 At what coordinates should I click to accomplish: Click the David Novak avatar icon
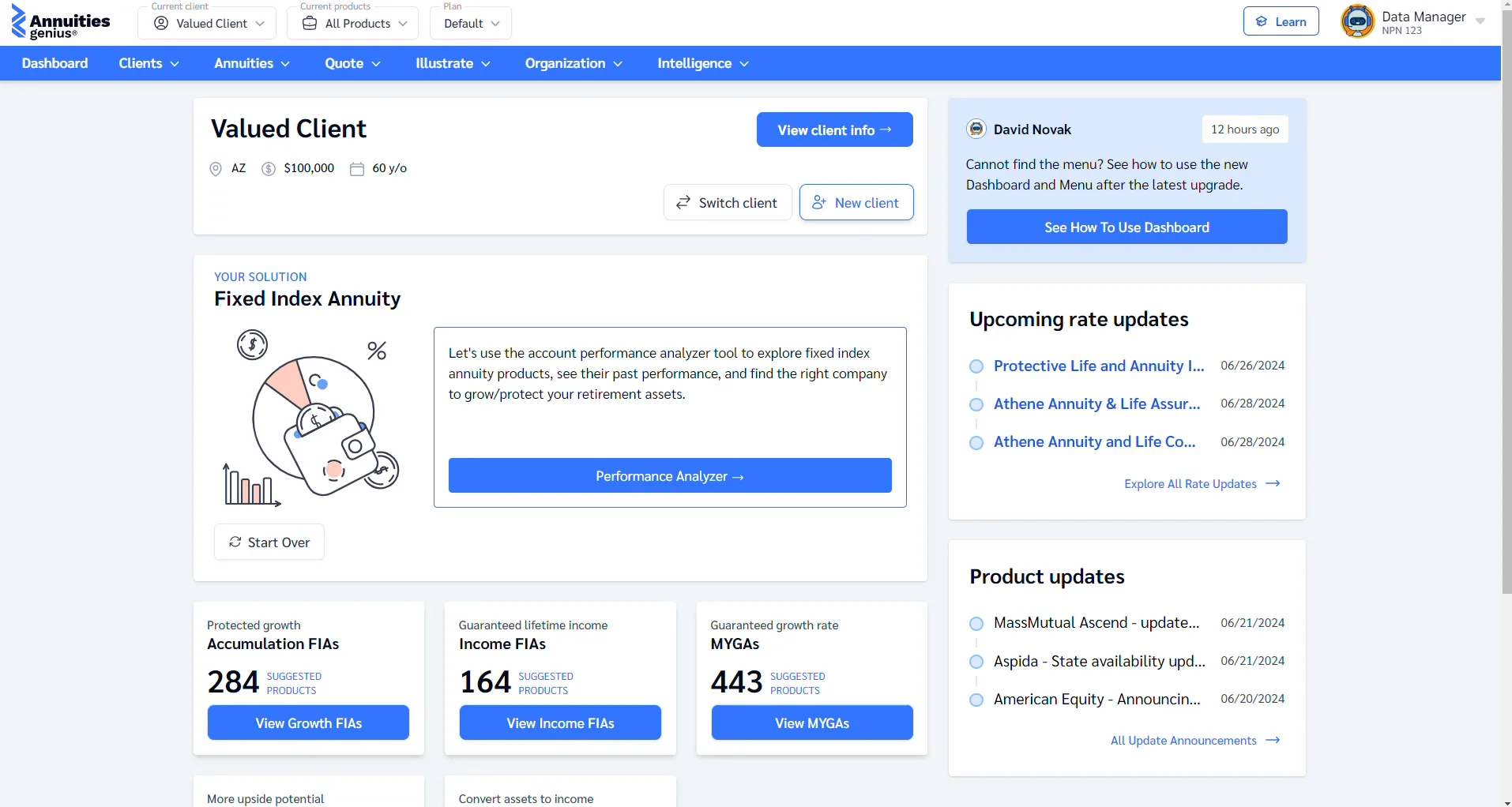pyautogui.click(x=977, y=128)
